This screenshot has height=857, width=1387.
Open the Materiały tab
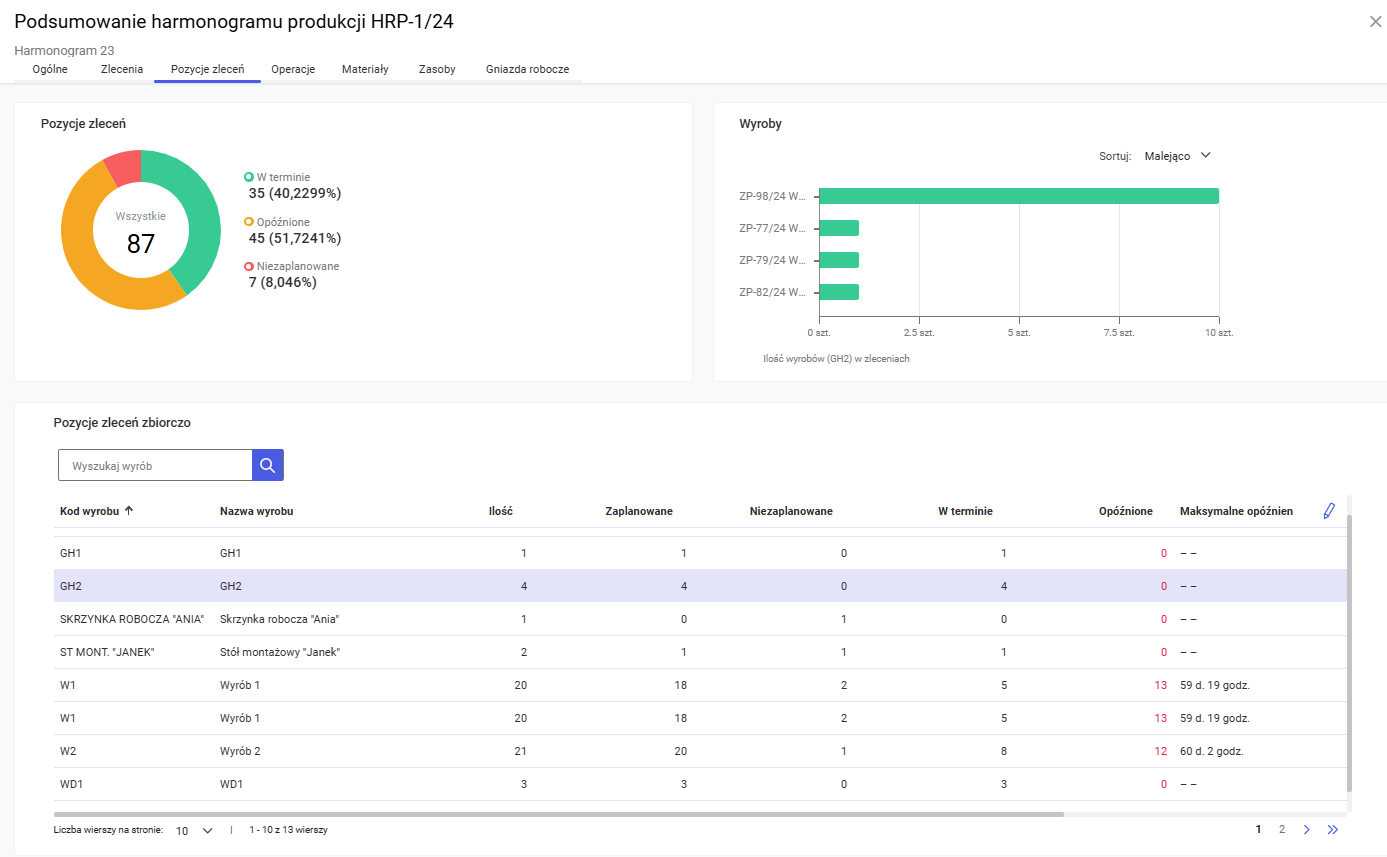pos(365,69)
